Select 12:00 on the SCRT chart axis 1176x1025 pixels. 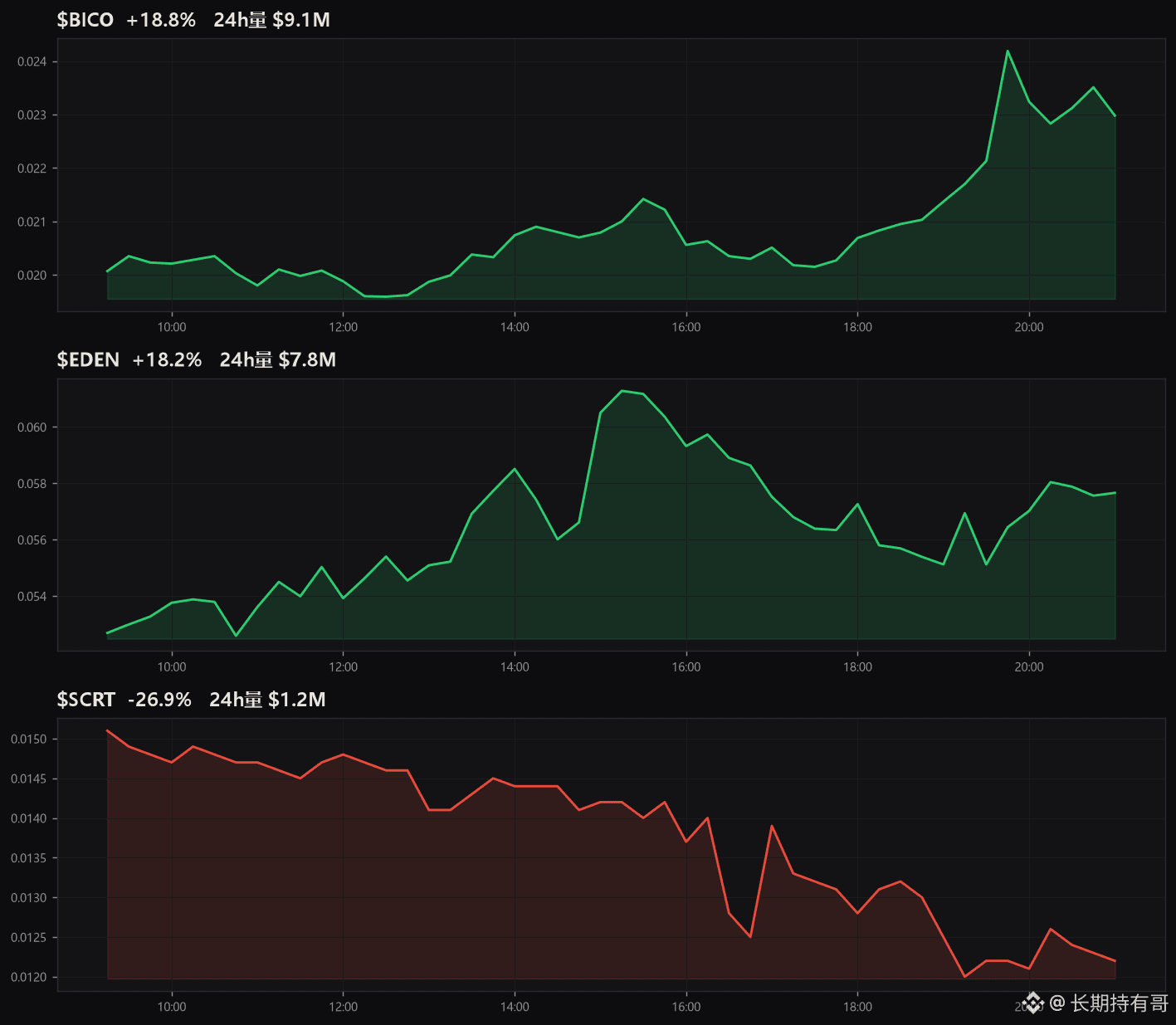pyautogui.click(x=344, y=1007)
